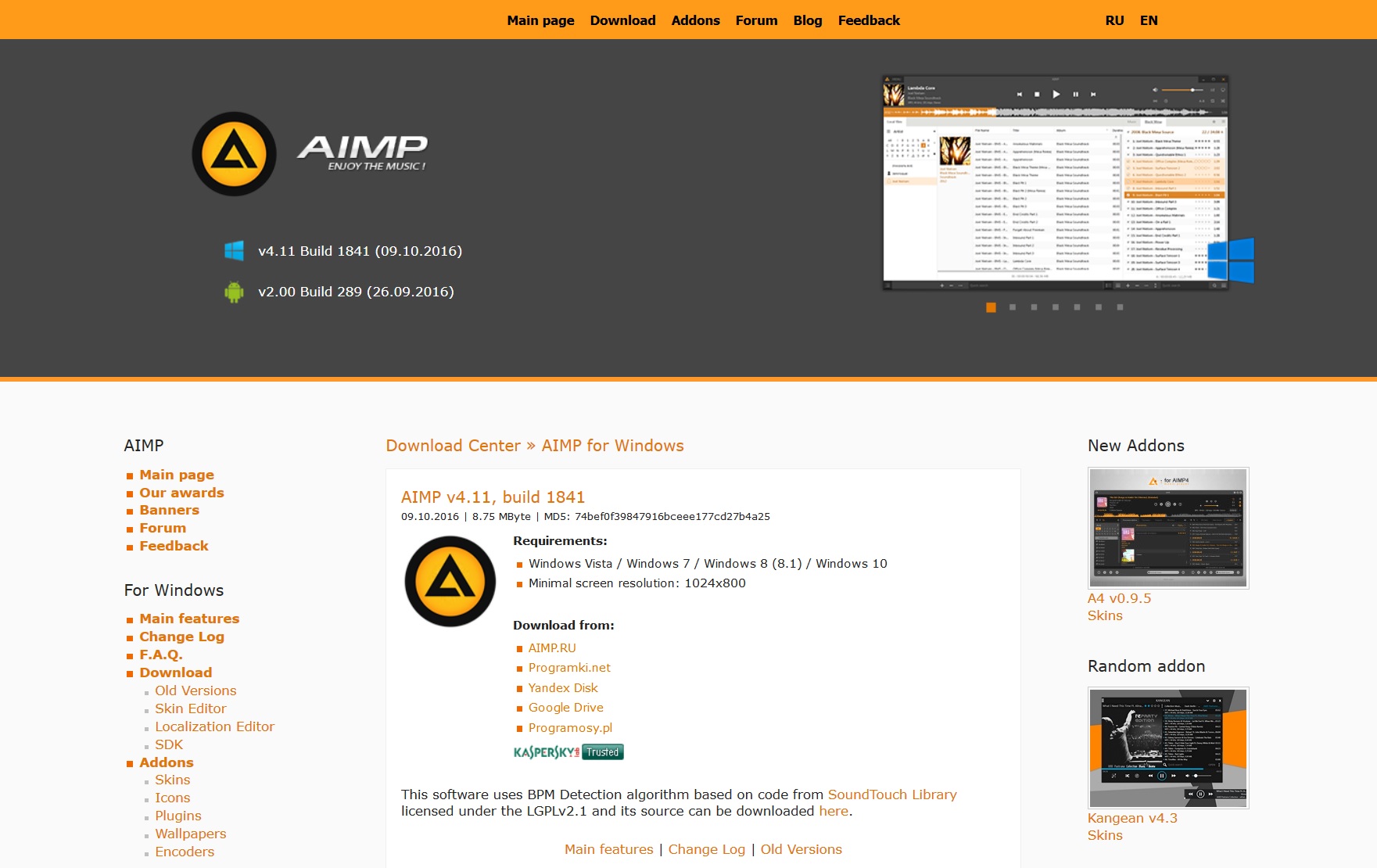The image size is (1377, 868).
Task: Click v2.00 Build 289 Android version link
Action: [x=356, y=292]
